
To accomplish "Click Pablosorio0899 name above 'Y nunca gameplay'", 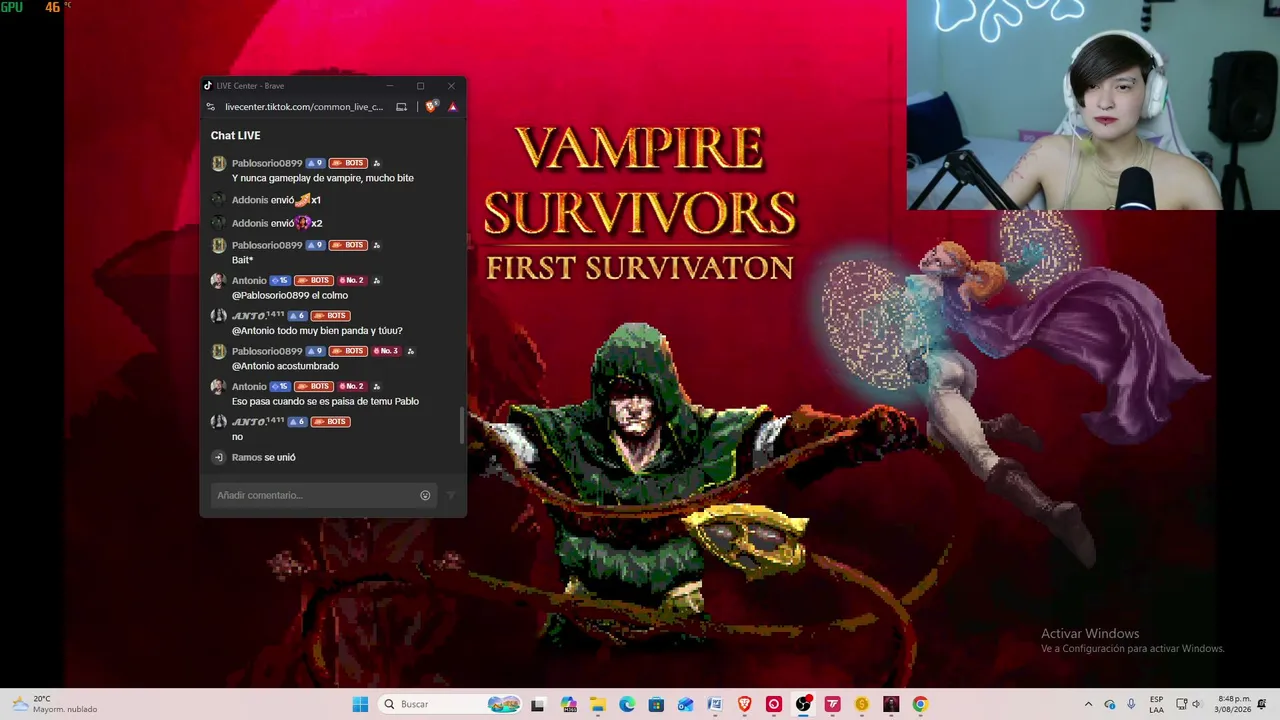I will click(267, 163).
